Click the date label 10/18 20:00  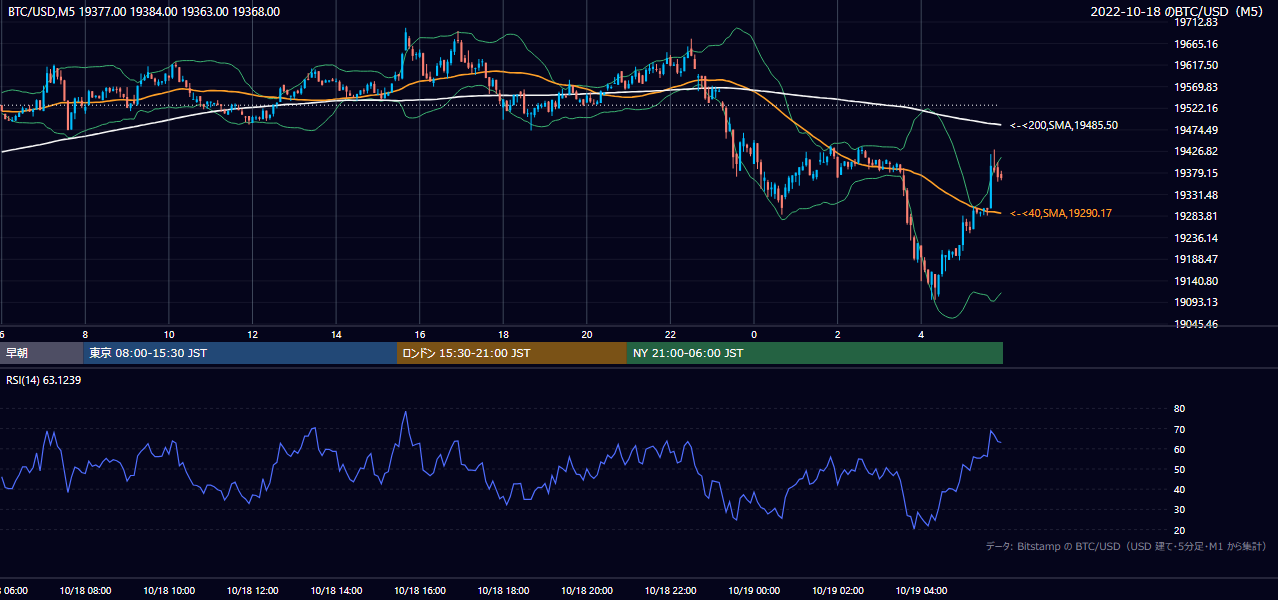pos(588,591)
